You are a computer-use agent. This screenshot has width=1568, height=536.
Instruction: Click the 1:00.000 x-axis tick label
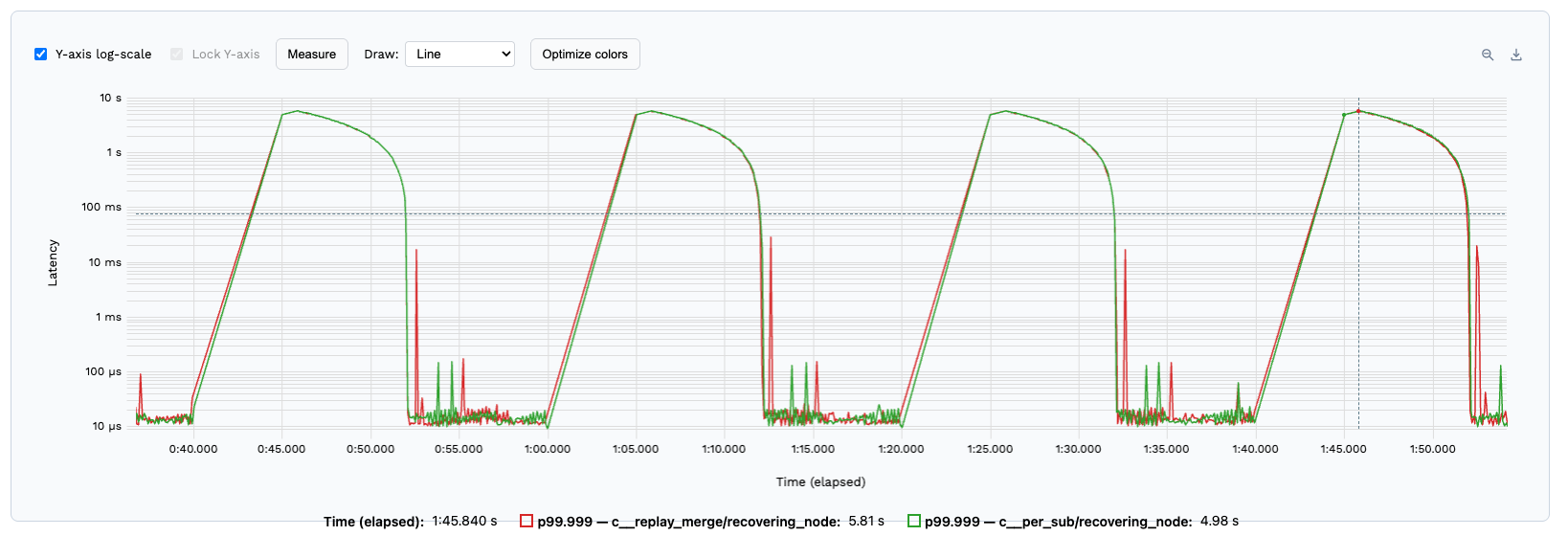point(548,449)
